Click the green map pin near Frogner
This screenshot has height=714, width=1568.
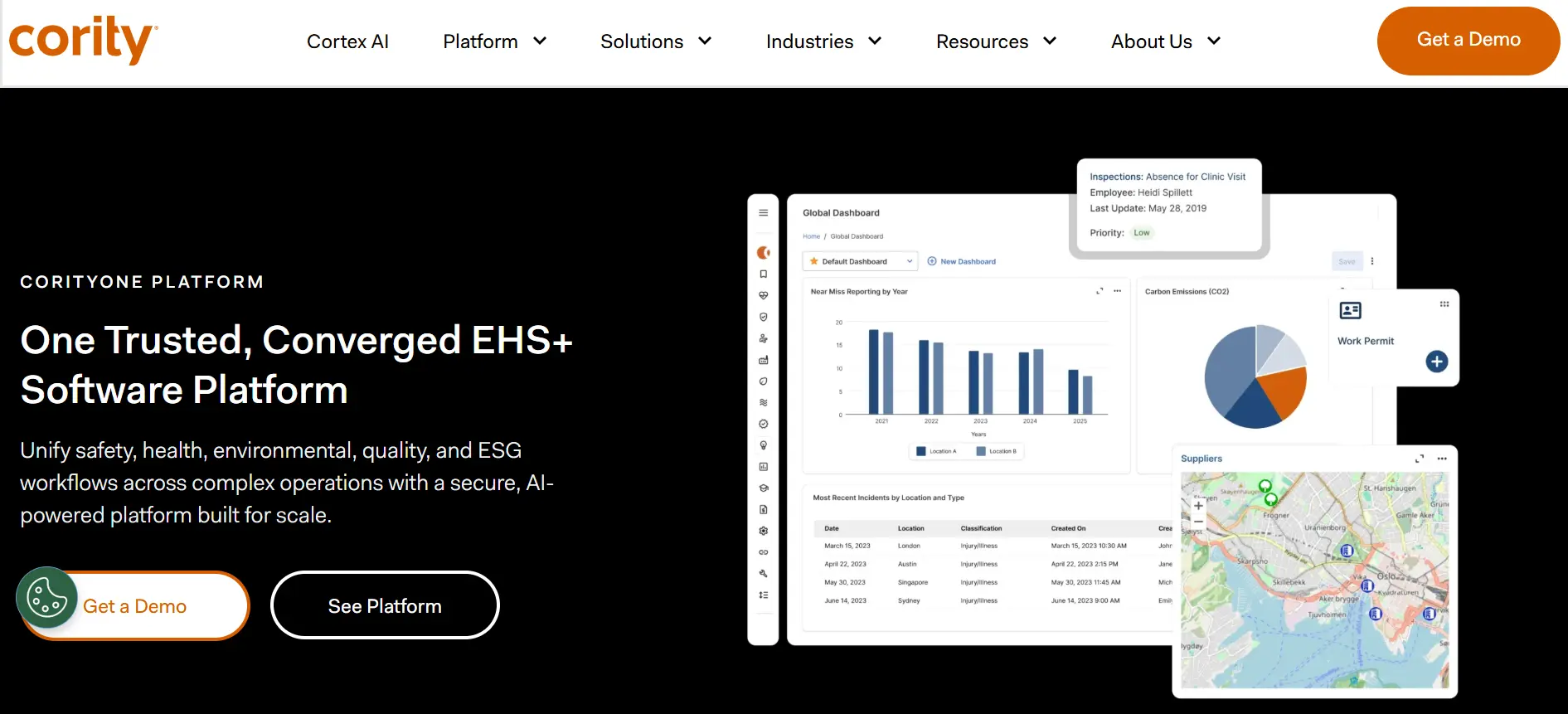tap(1270, 500)
